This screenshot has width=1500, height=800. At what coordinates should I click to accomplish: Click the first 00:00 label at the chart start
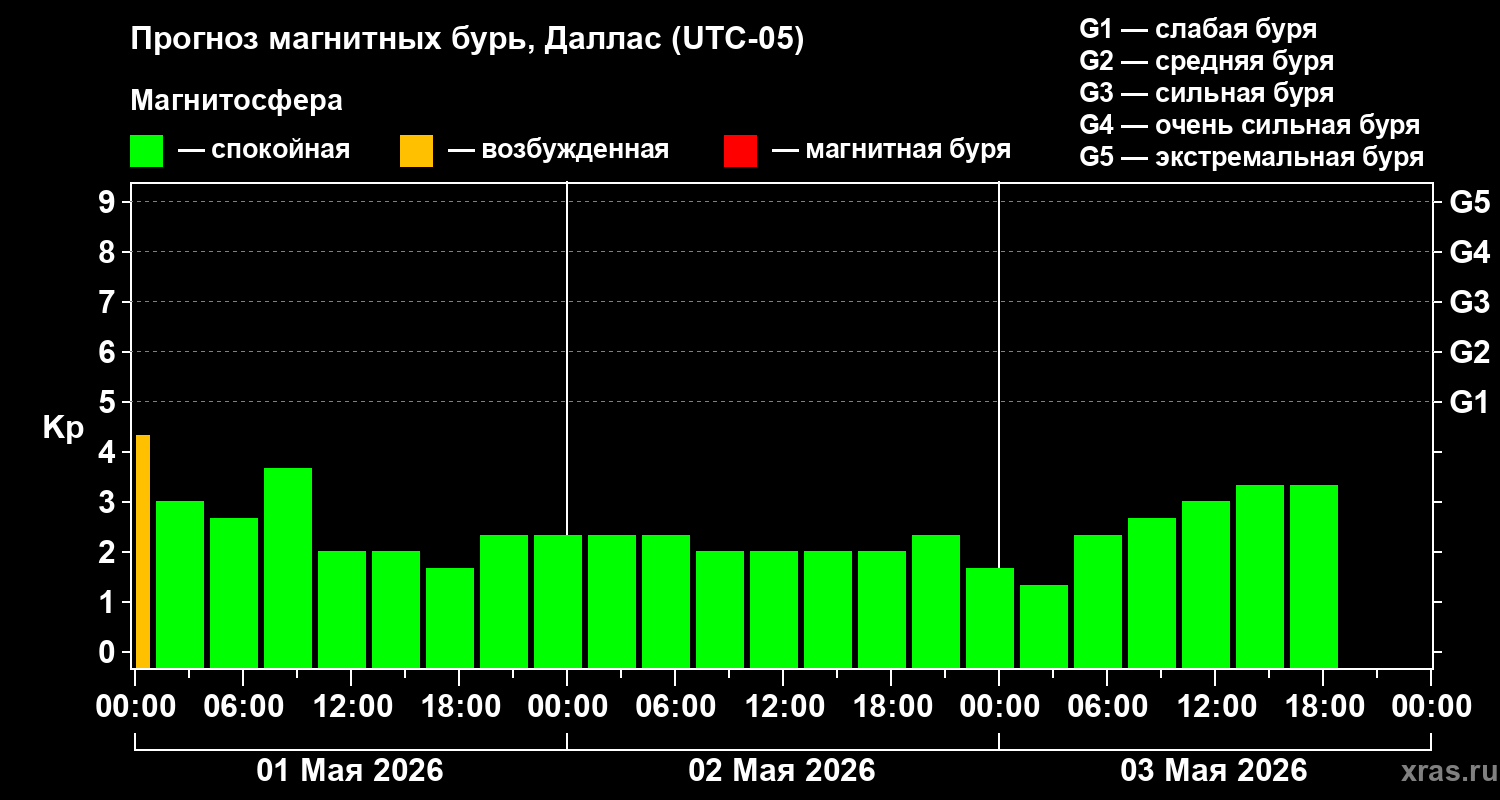[x=135, y=706]
